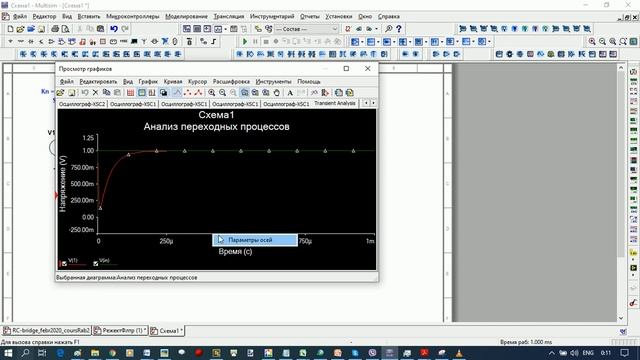The height and width of the screenshot is (360, 640).
Task: Click the find magnifier icon near help
Action: click(x=389, y=29)
